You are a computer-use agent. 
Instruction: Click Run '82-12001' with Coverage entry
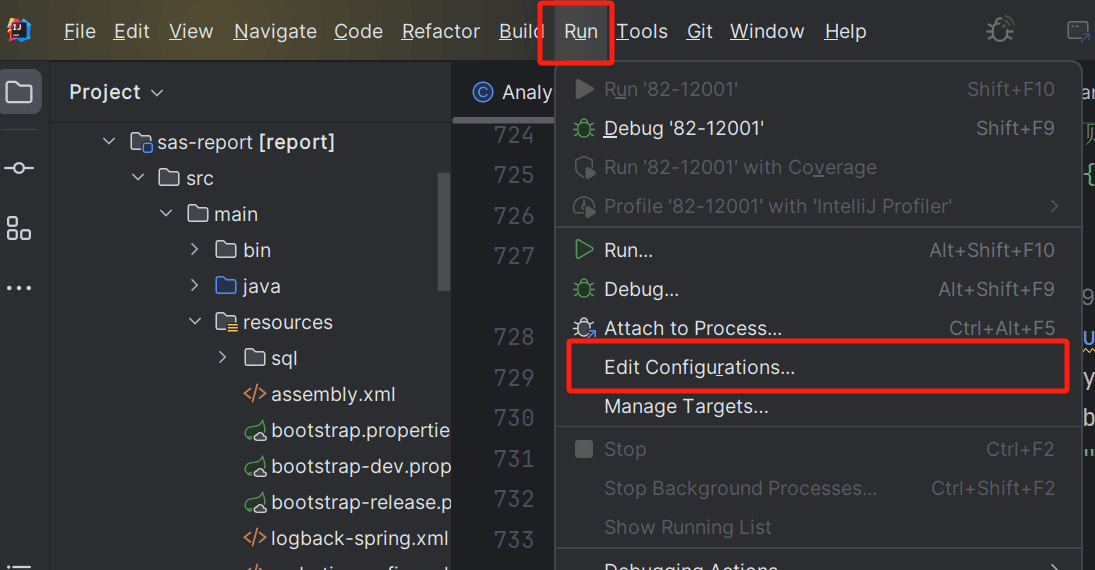pos(818,168)
